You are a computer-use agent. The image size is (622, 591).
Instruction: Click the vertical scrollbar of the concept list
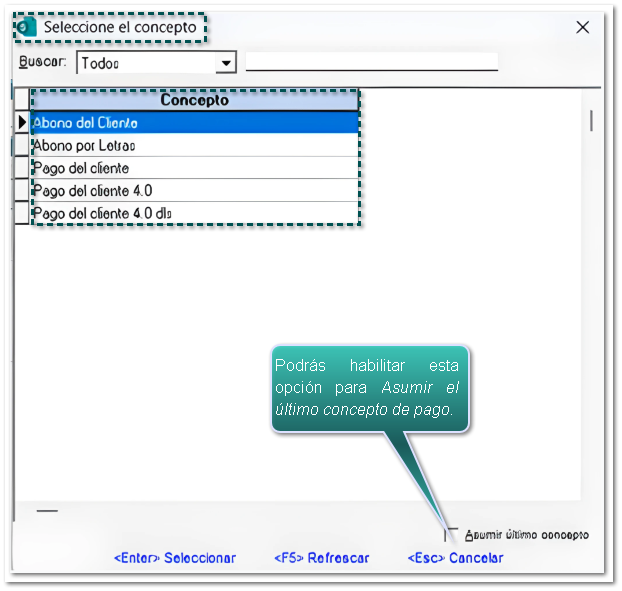591,121
